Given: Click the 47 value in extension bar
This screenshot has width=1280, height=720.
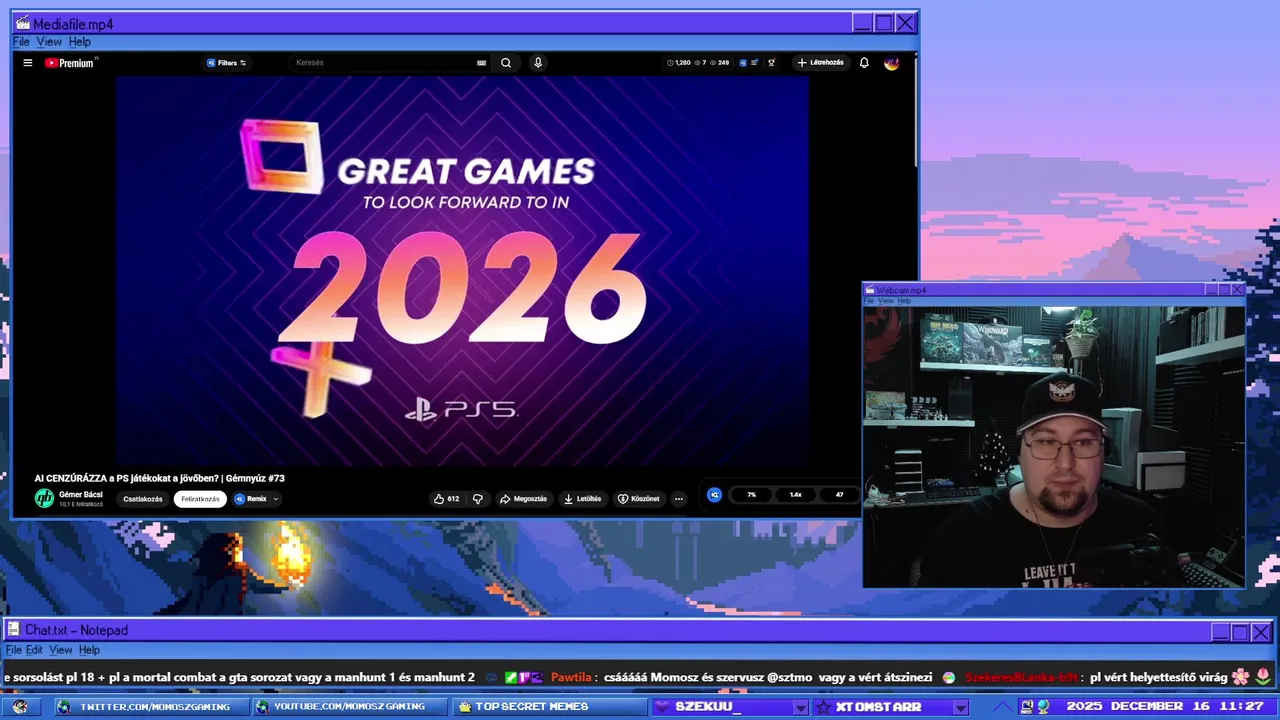Looking at the screenshot, I should pyautogui.click(x=839, y=494).
